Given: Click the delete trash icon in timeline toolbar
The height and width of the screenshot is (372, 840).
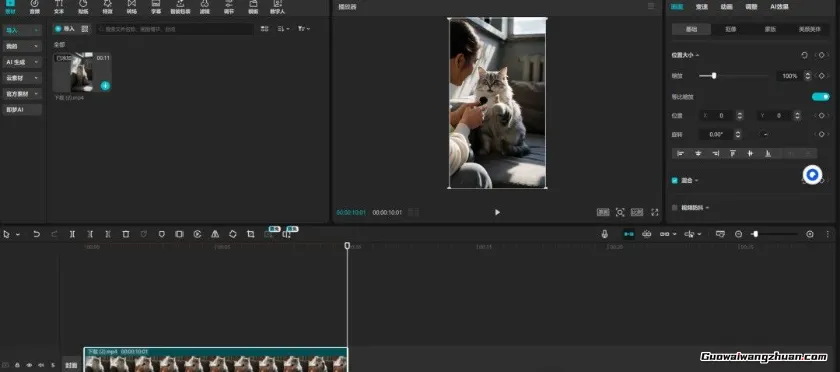Looking at the screenshot, I should 126,234.
